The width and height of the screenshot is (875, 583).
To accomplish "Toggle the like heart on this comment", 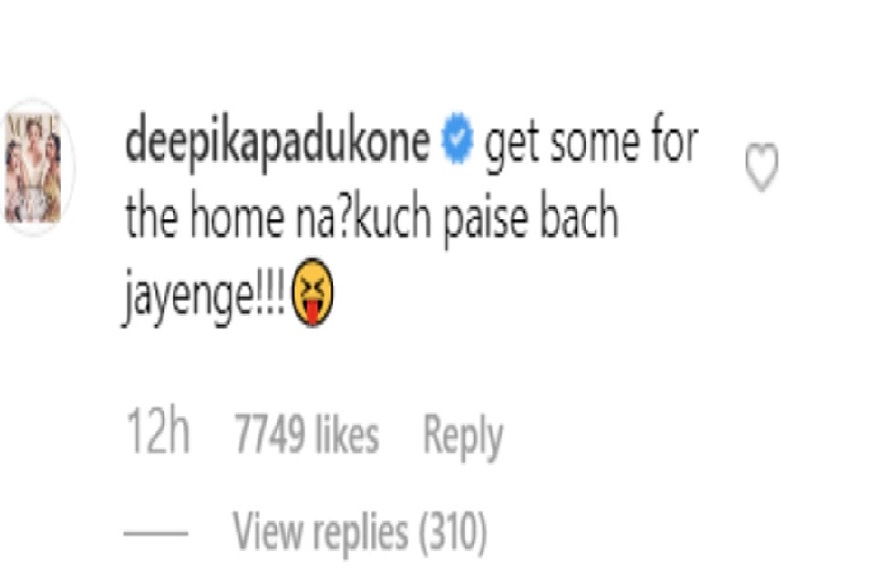I will (762, 167).
